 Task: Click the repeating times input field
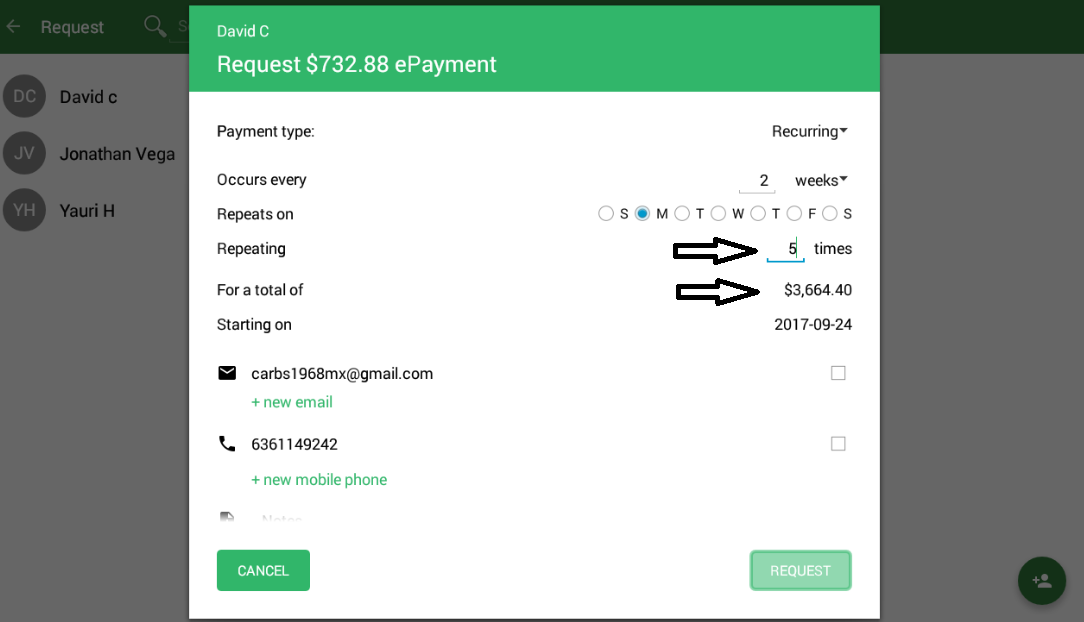pos(785,249)
